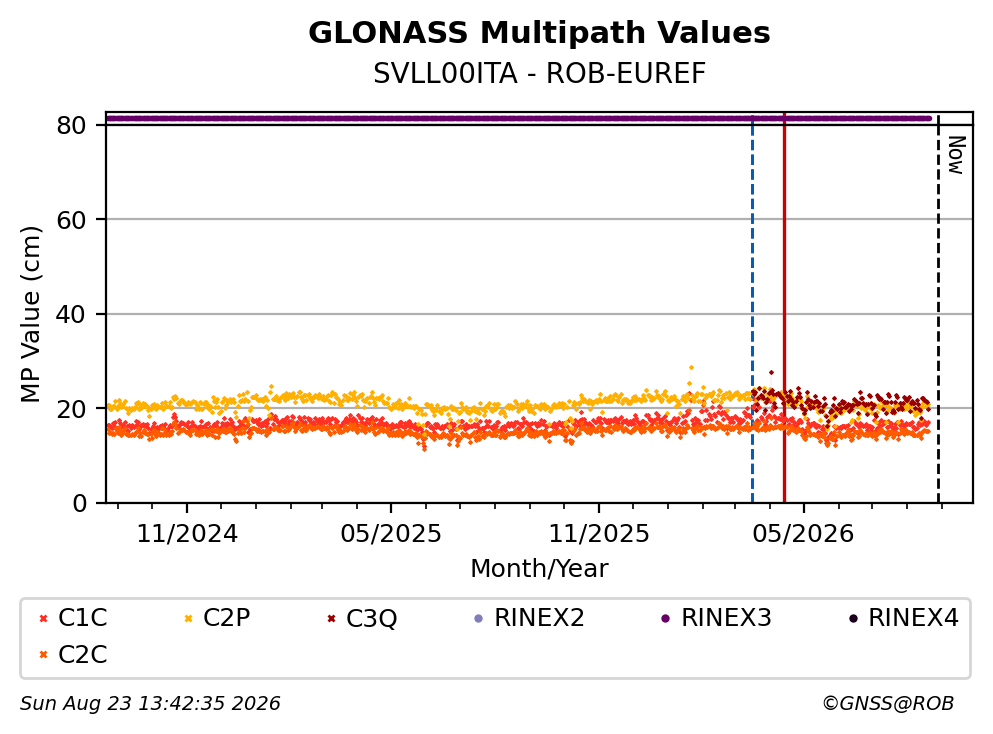Select the C1C legend label
The image size is (993, 734).
tap(83, 617)
